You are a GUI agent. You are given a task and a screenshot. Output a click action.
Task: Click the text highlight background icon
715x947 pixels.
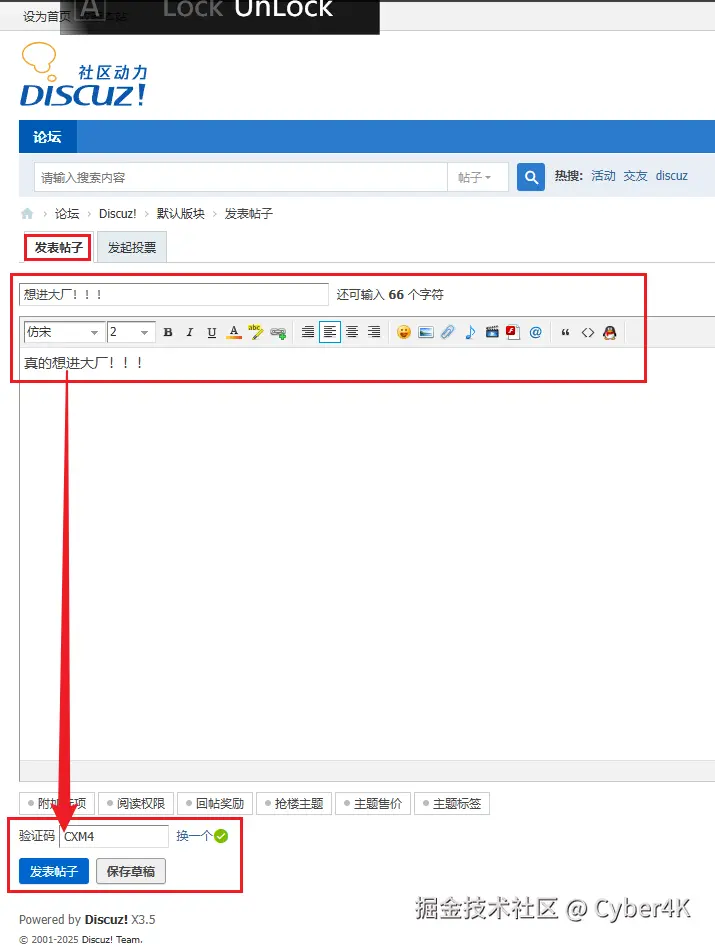click(x=255, y=332)
